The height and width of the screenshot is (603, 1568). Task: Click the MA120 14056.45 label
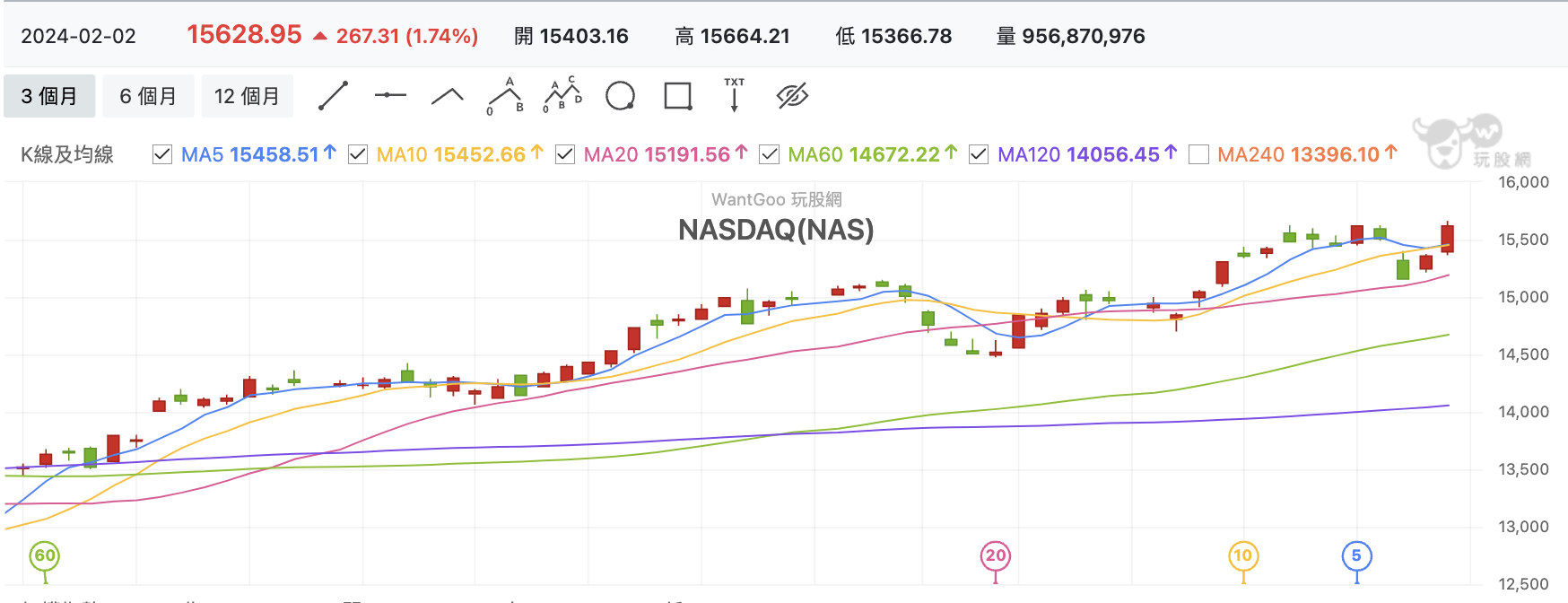[1087, 154]
